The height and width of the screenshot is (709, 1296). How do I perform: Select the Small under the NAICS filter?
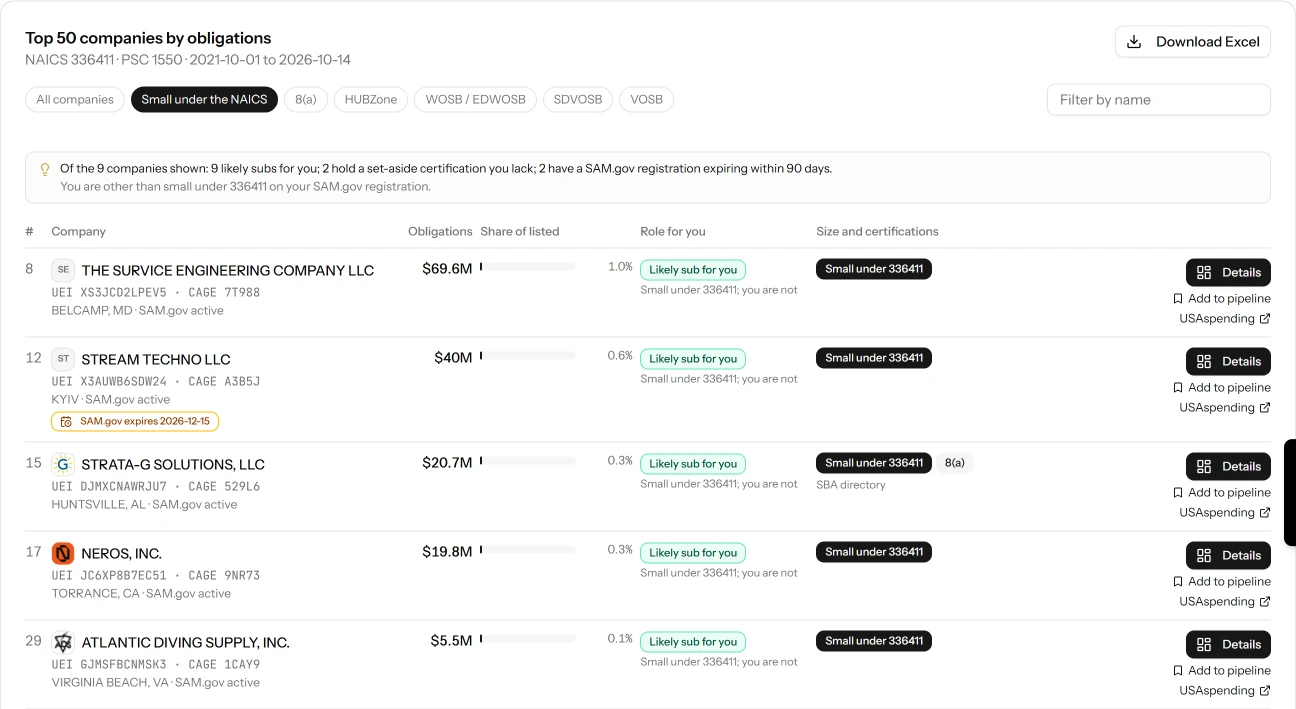pyautogui.click(x=204, y=100)
